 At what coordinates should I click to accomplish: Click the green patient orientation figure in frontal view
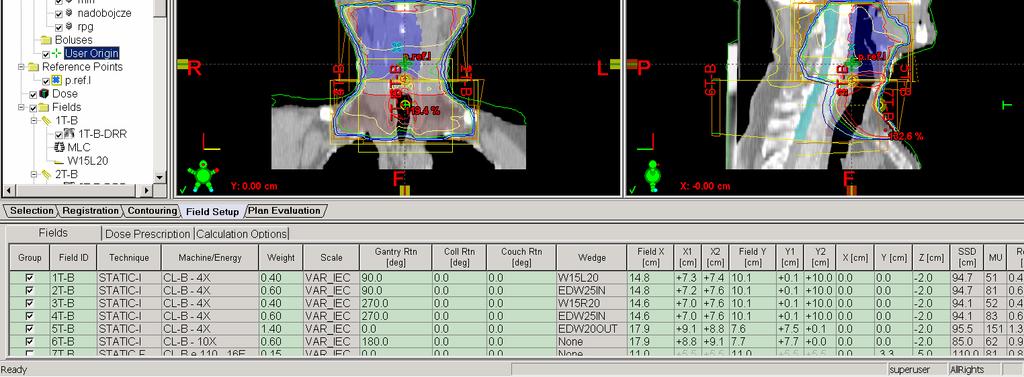tap(203, 176)
